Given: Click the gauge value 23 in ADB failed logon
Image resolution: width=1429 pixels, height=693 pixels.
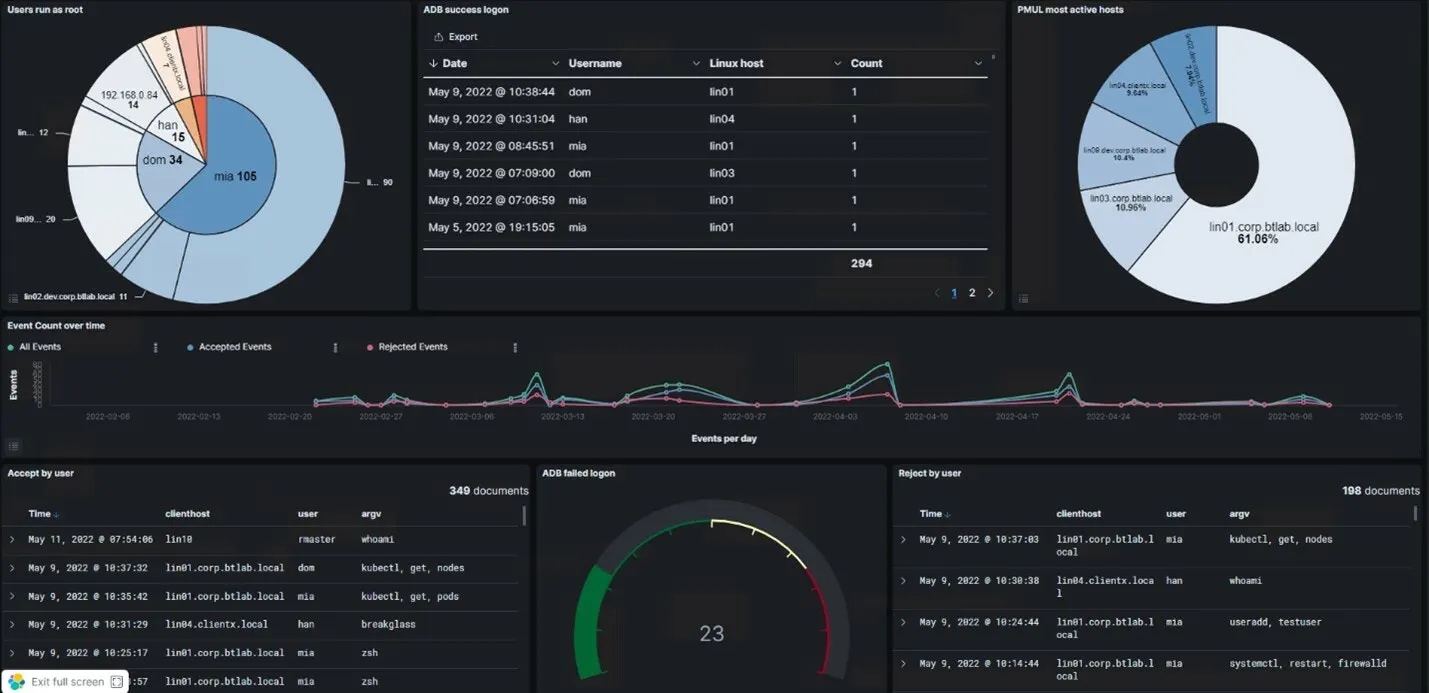Looking at the screenshot, I should [711, 633].
